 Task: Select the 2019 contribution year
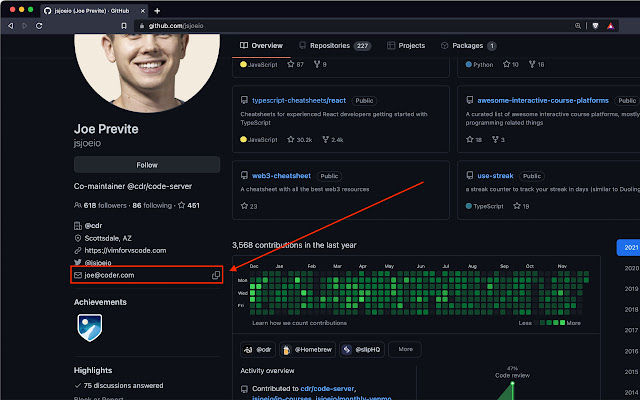click(631, 289)
